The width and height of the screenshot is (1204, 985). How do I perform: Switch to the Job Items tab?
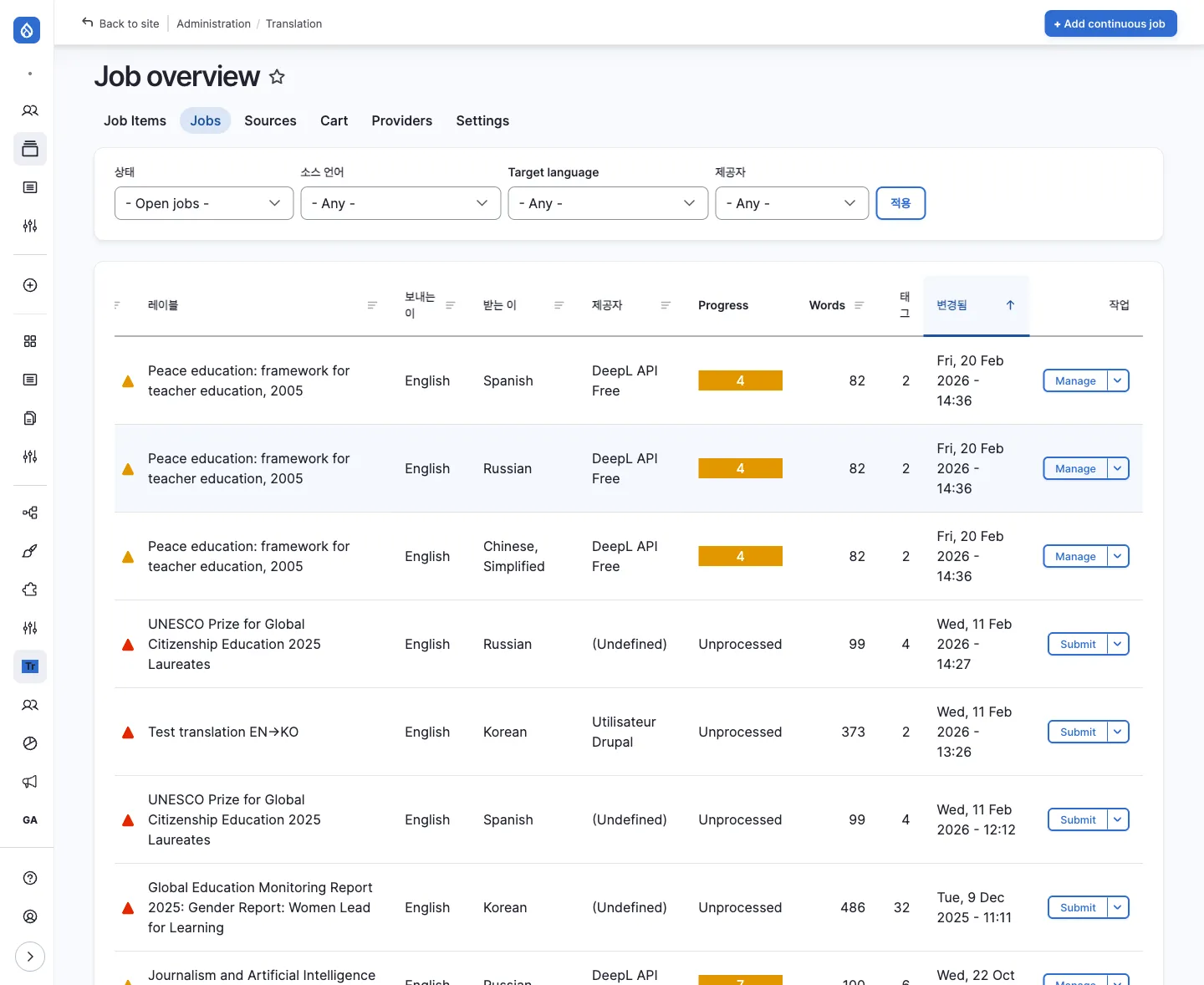coord(135,120)
